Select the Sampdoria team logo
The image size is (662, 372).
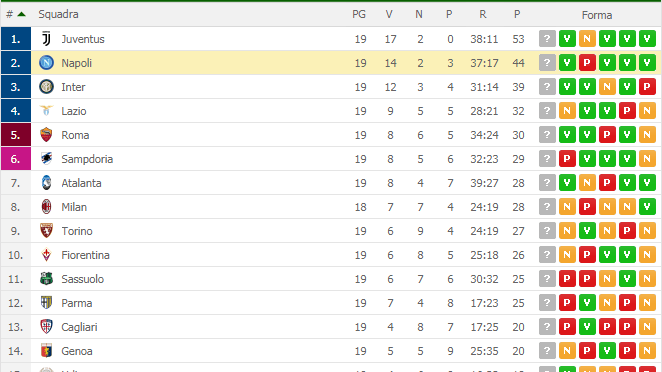pos(46,159)
